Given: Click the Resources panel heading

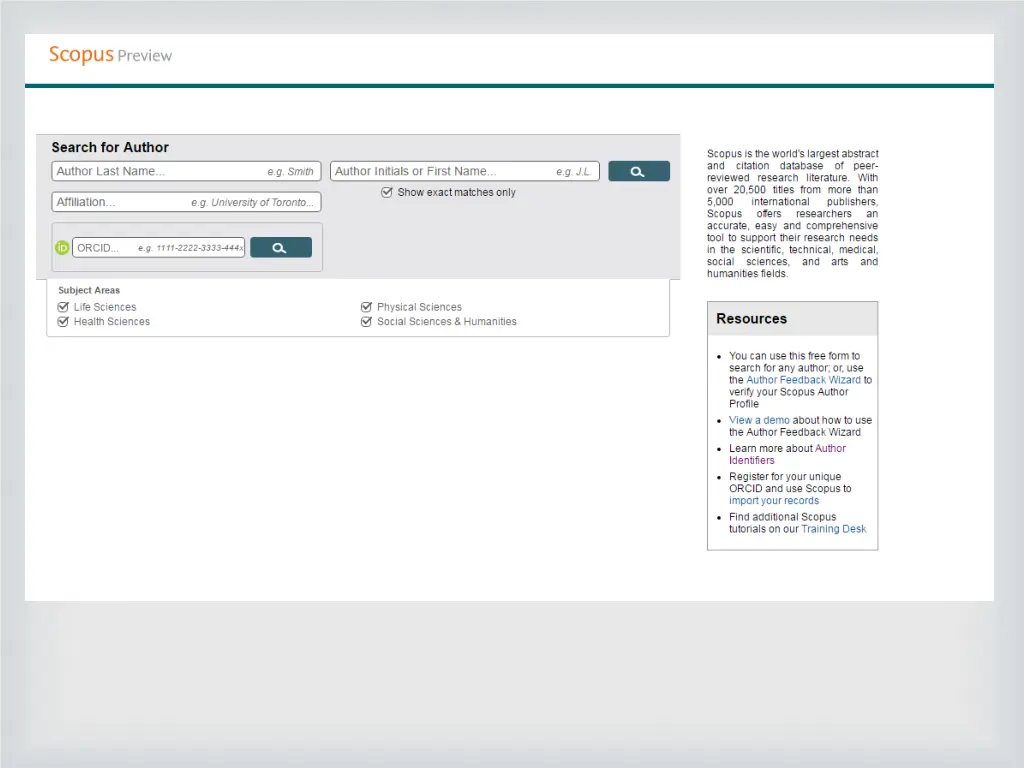Looking at the screenshot, I should point(752,319).
